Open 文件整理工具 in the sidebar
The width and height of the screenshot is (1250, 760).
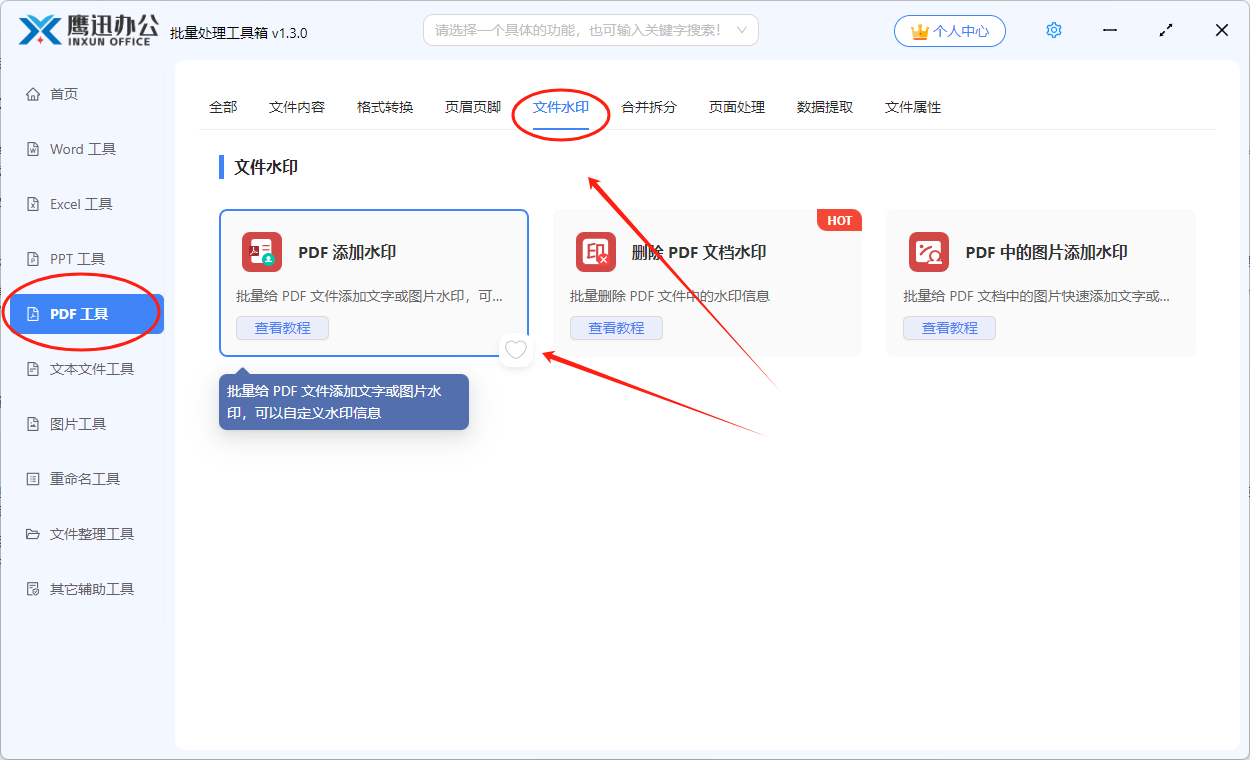(x=91, y=534)
